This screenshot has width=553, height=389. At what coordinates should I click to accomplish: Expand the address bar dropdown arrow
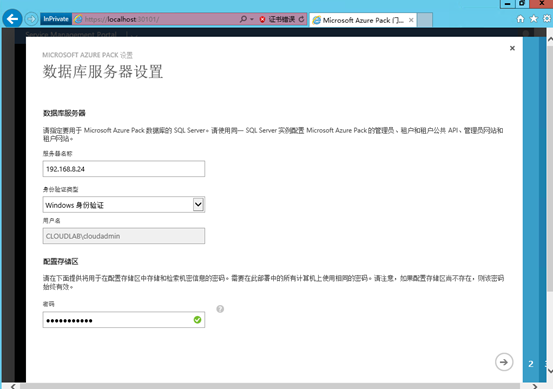252,19
